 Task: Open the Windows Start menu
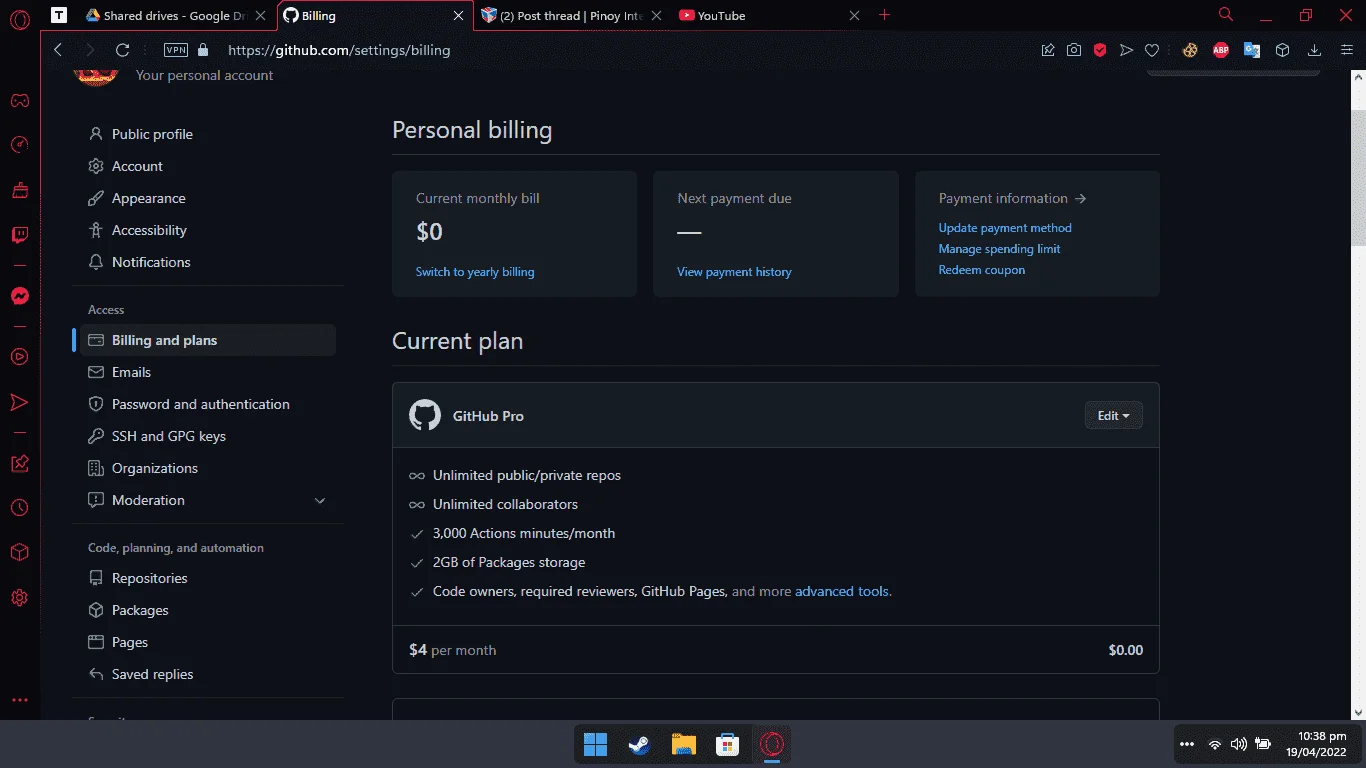(x=596, y=745)
